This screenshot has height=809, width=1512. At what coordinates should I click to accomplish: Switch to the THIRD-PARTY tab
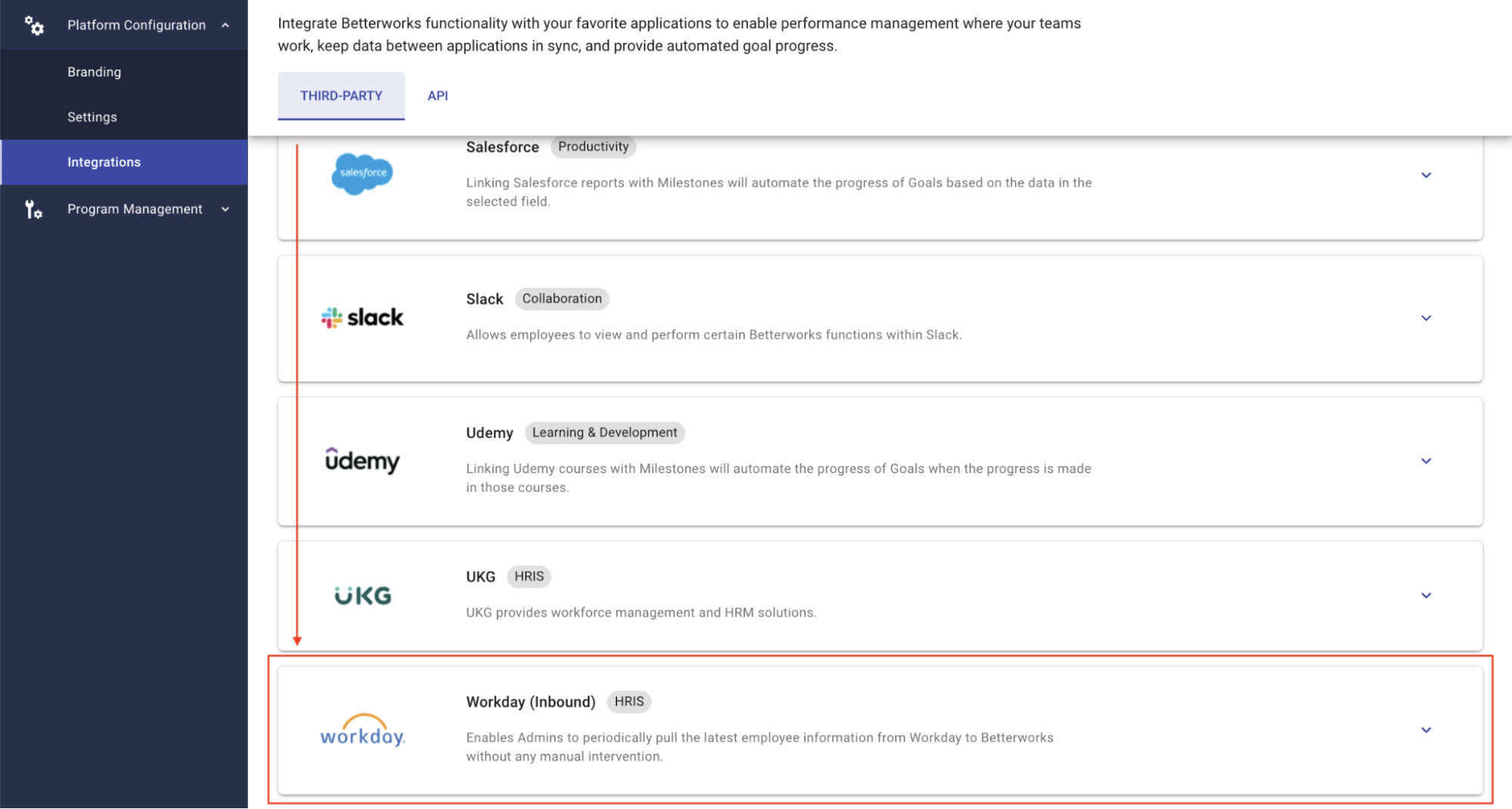(341, 96)
